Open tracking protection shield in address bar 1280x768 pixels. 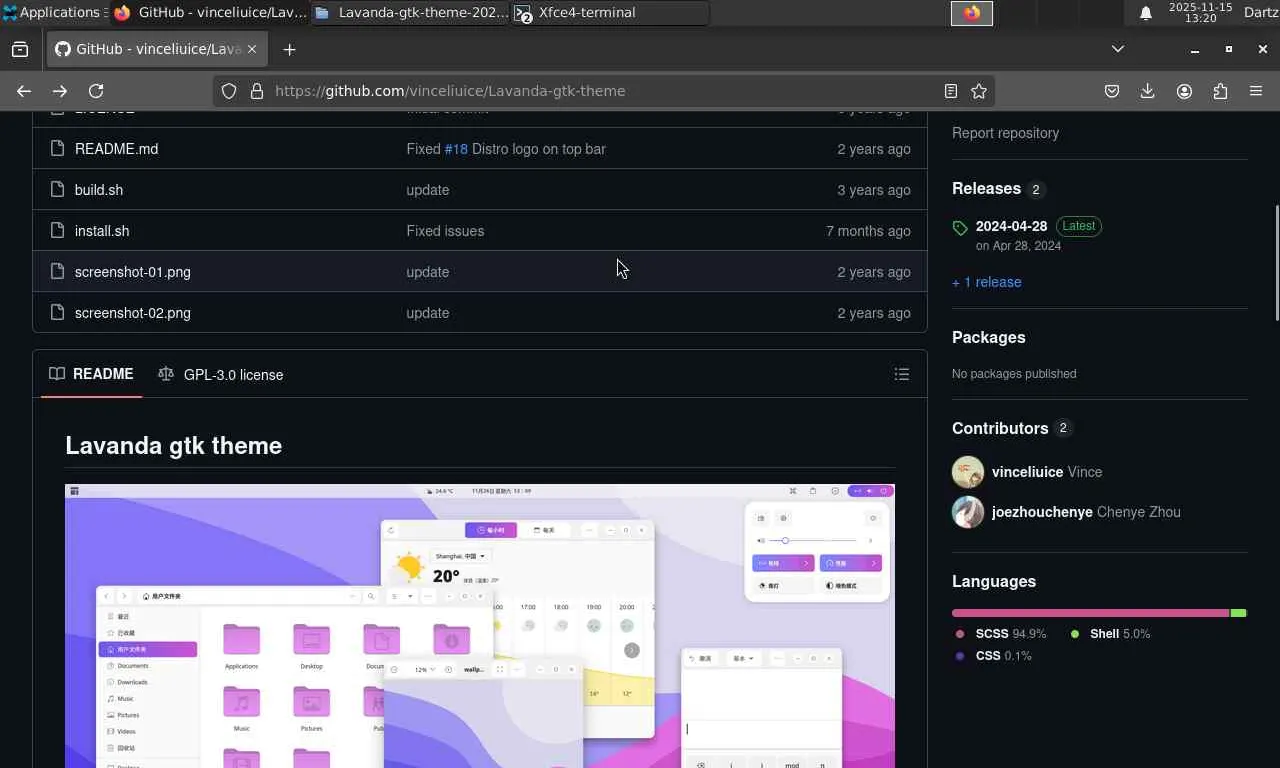tap(229, 91)
